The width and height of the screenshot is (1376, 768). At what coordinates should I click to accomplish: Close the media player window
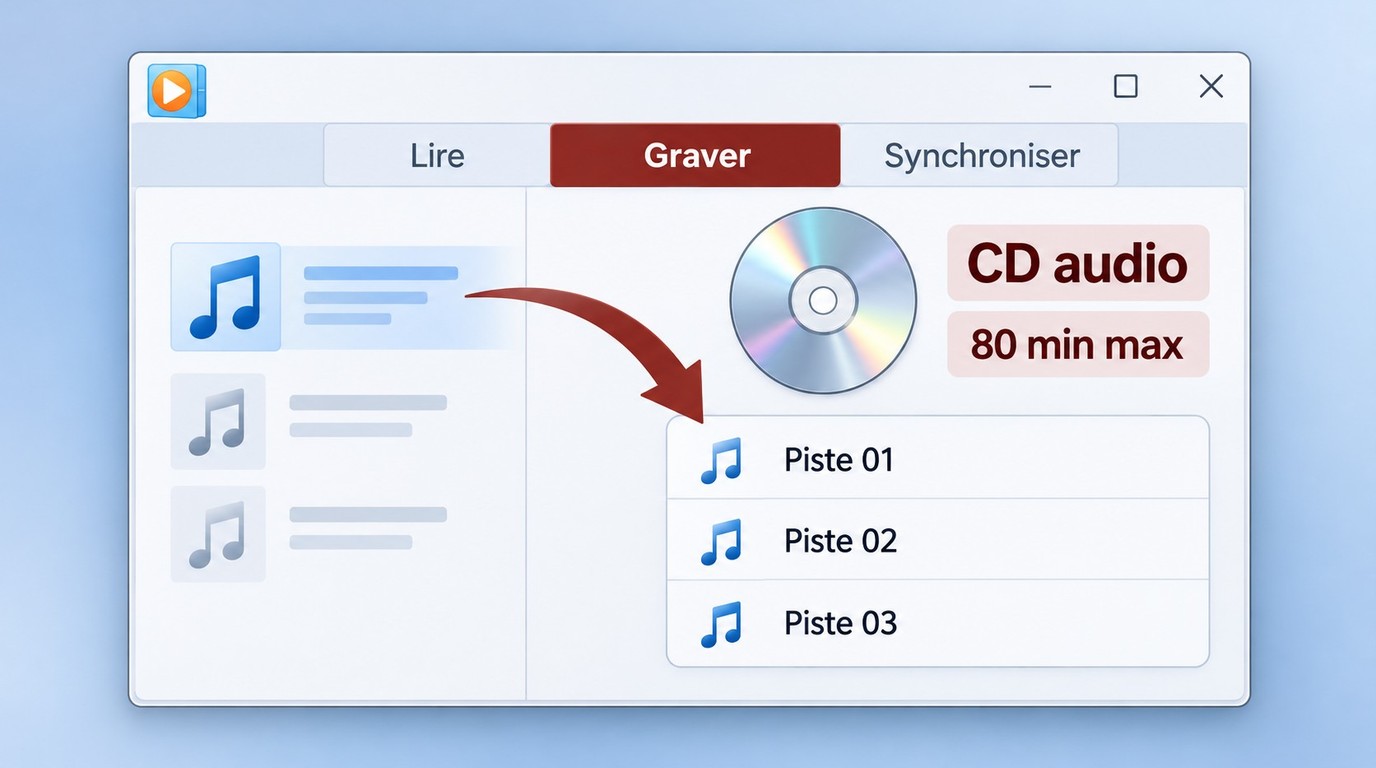coord(1211,86)
